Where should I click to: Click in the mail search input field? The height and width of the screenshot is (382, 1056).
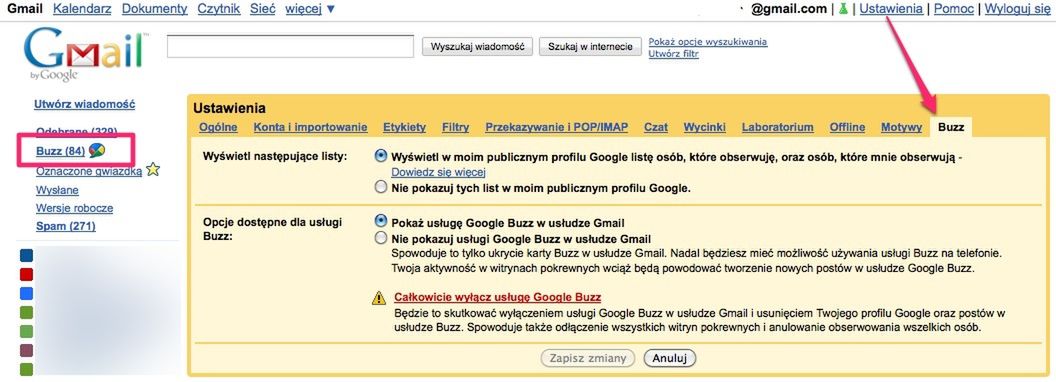coord(290,46)
